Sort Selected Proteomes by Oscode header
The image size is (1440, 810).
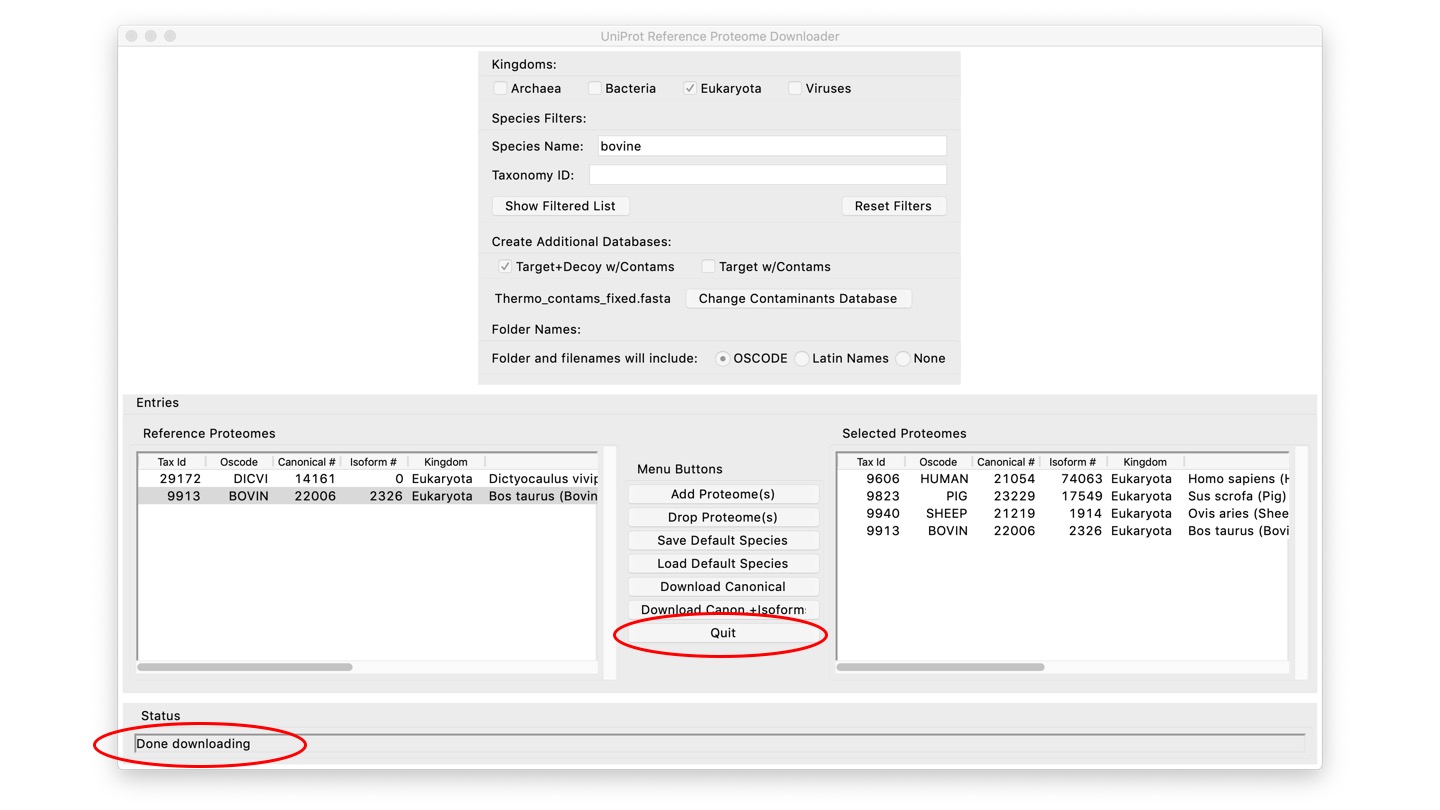938,462
